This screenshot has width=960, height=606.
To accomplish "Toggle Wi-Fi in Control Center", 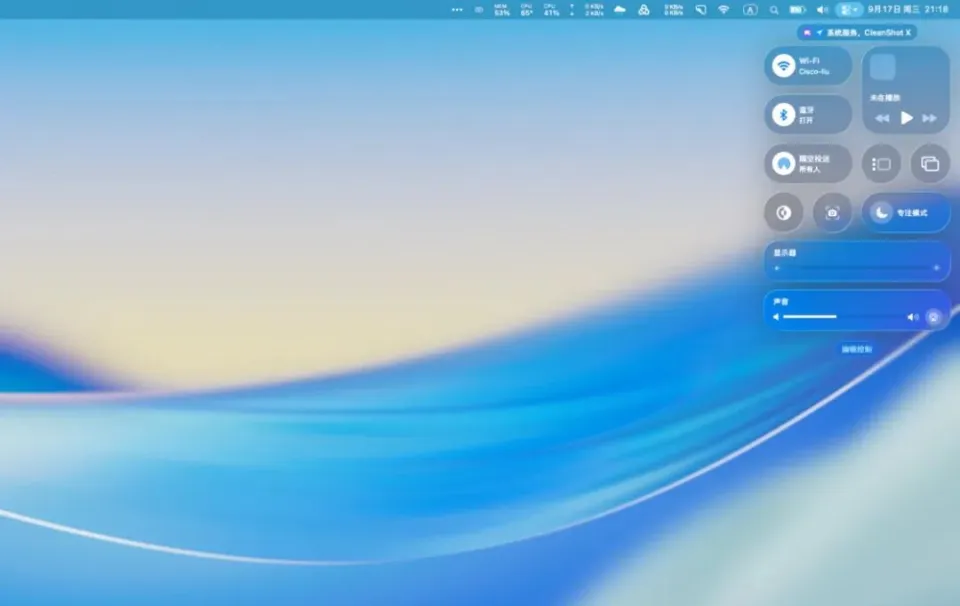I will (x=784, y=66).
